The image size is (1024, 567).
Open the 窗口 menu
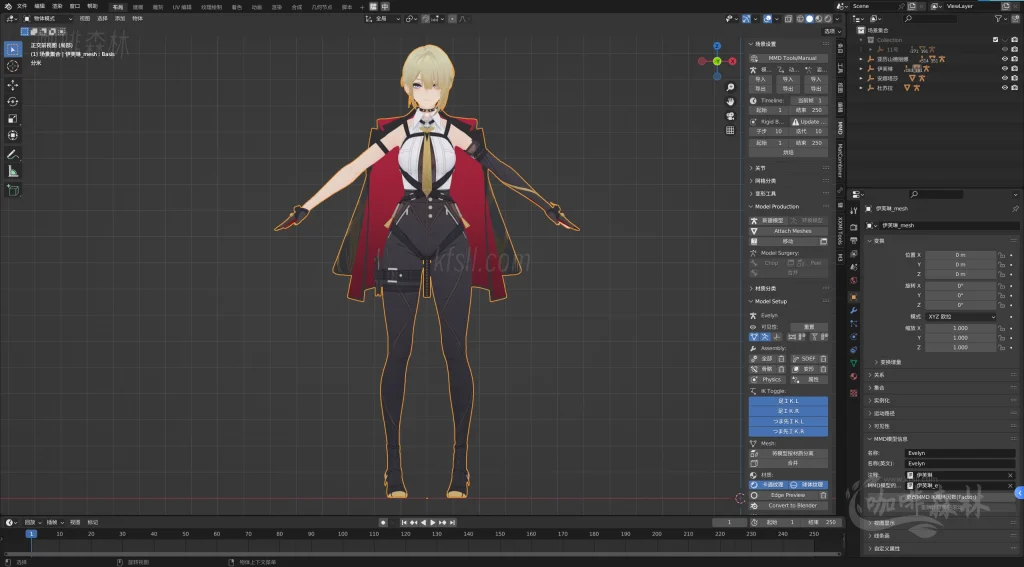tap(74, 6)
